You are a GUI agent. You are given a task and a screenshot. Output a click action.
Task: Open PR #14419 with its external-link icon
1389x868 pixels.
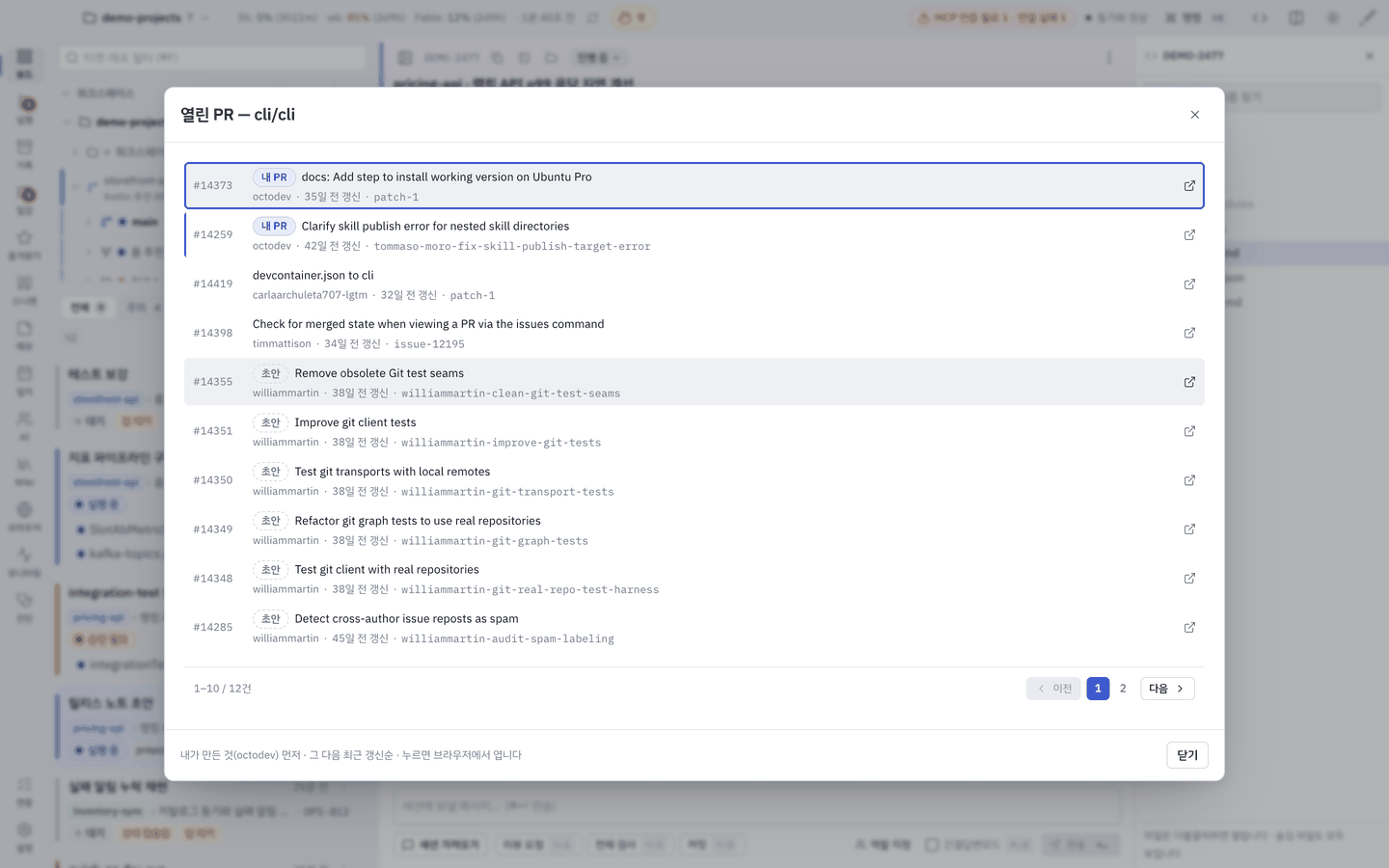(x=1189, y=285)
